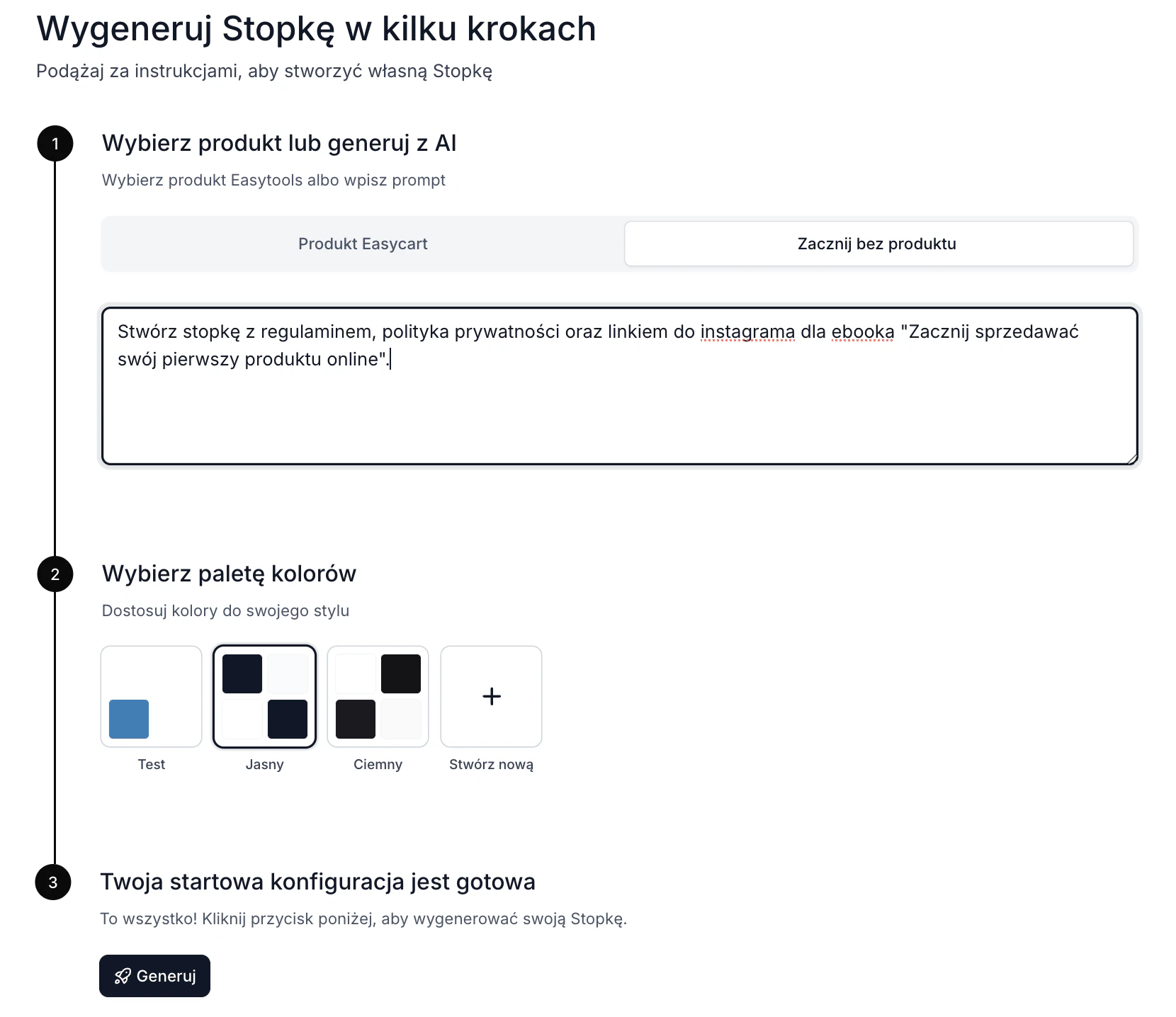Switch to the Produkt Easycart tab
1176x1017 pixels.
363,244
